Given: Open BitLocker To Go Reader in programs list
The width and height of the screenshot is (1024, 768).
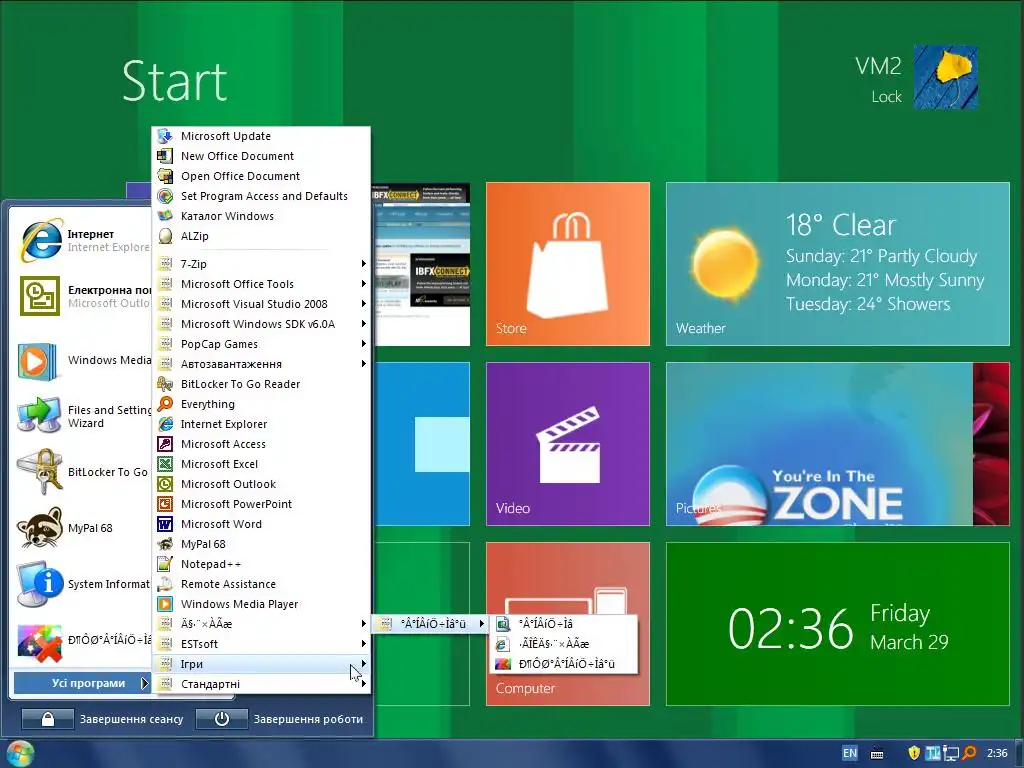Looking at the screenshot, I should (261, 384).
